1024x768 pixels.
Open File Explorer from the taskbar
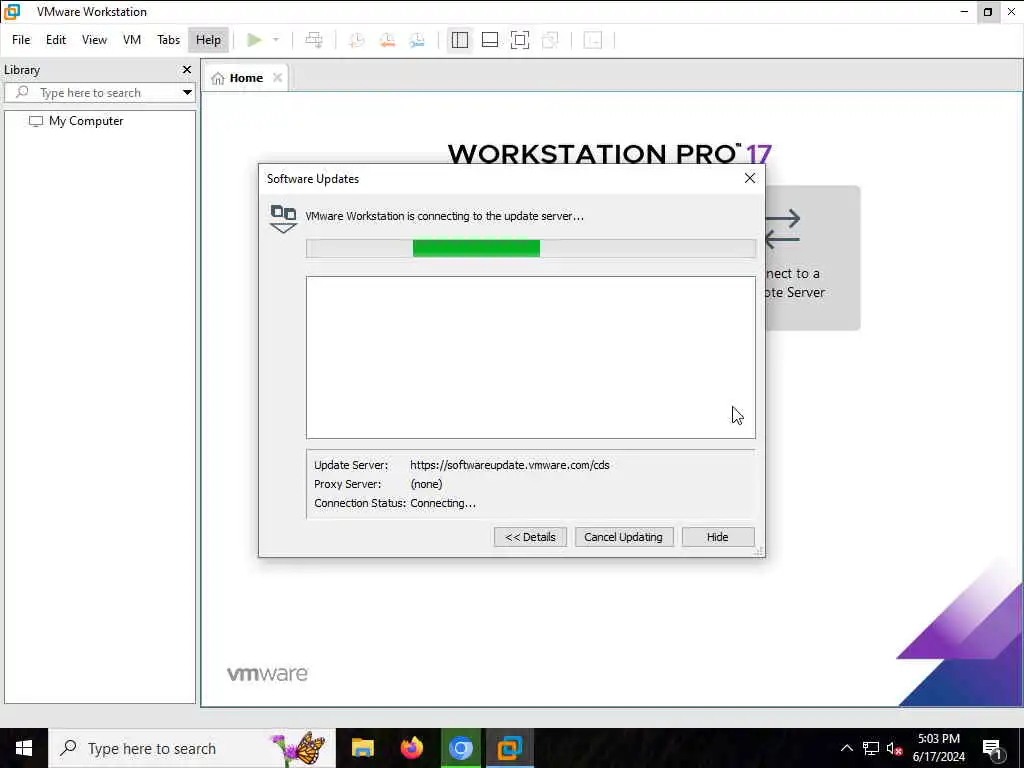click(362, 748)
